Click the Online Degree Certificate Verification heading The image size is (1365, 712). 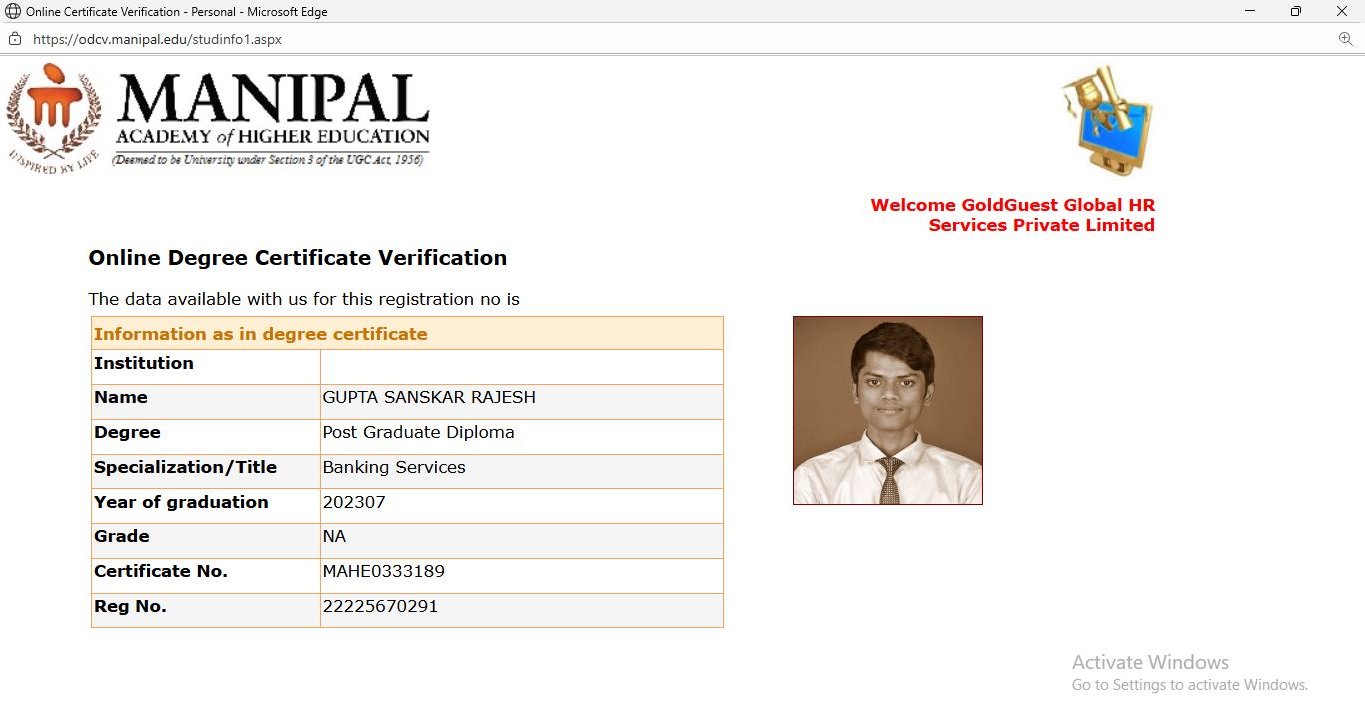[x=298, y=258]
